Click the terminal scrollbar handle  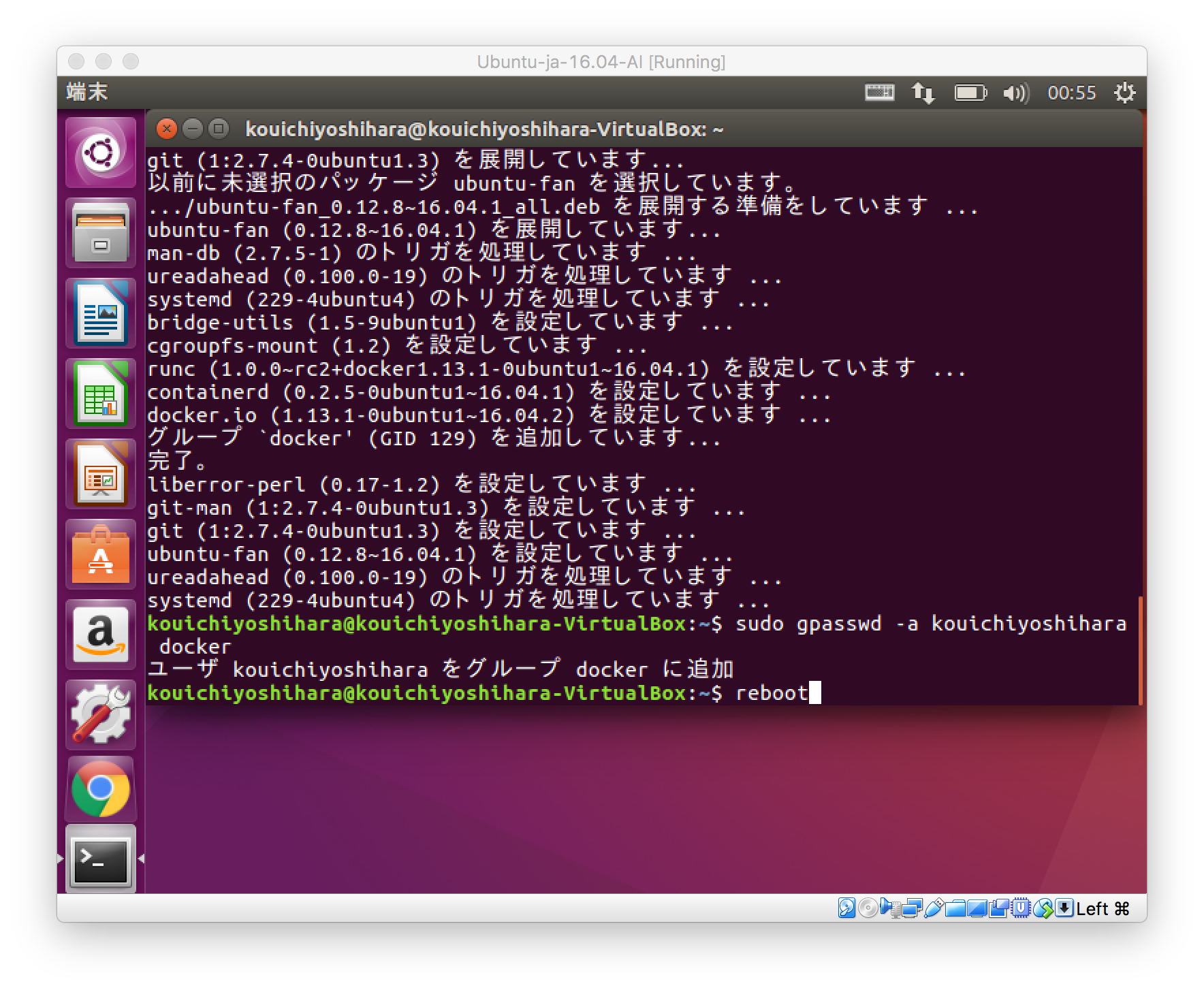1140,650
